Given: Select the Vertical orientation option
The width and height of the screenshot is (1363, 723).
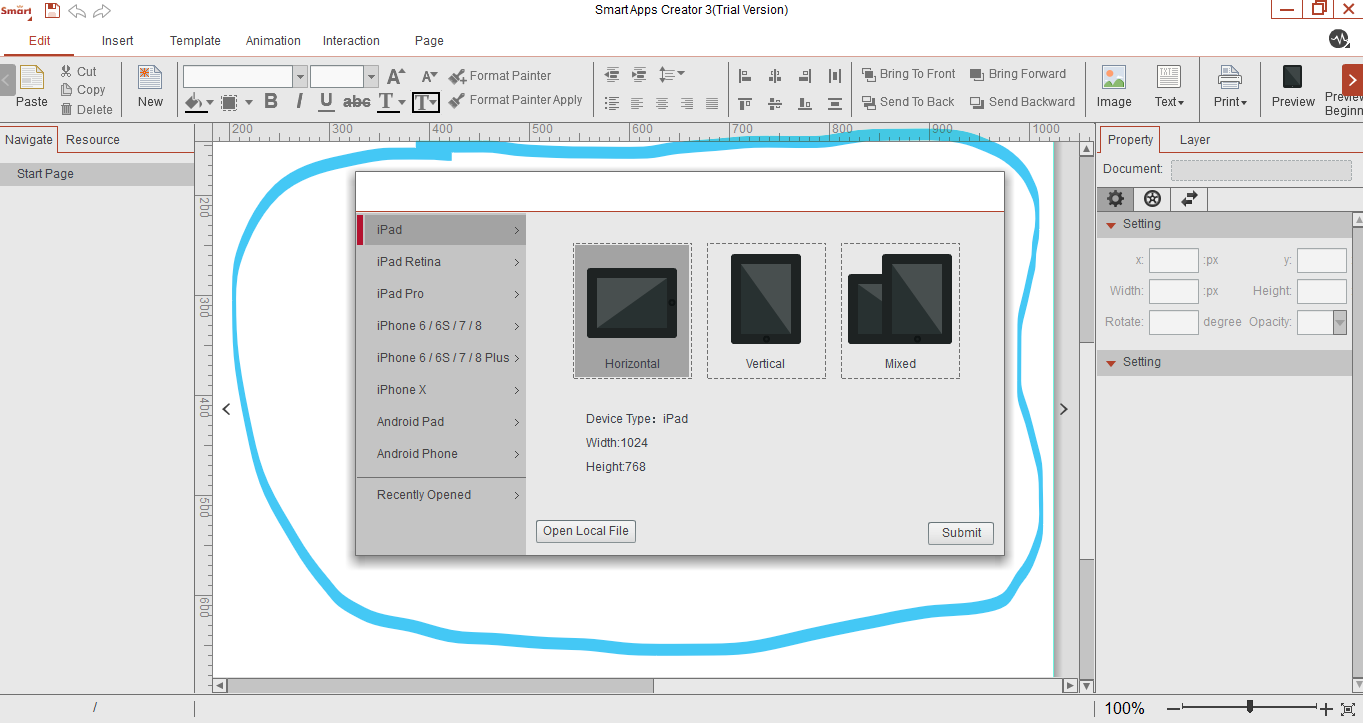Looking at the screenshot, I should pos(766,311).
